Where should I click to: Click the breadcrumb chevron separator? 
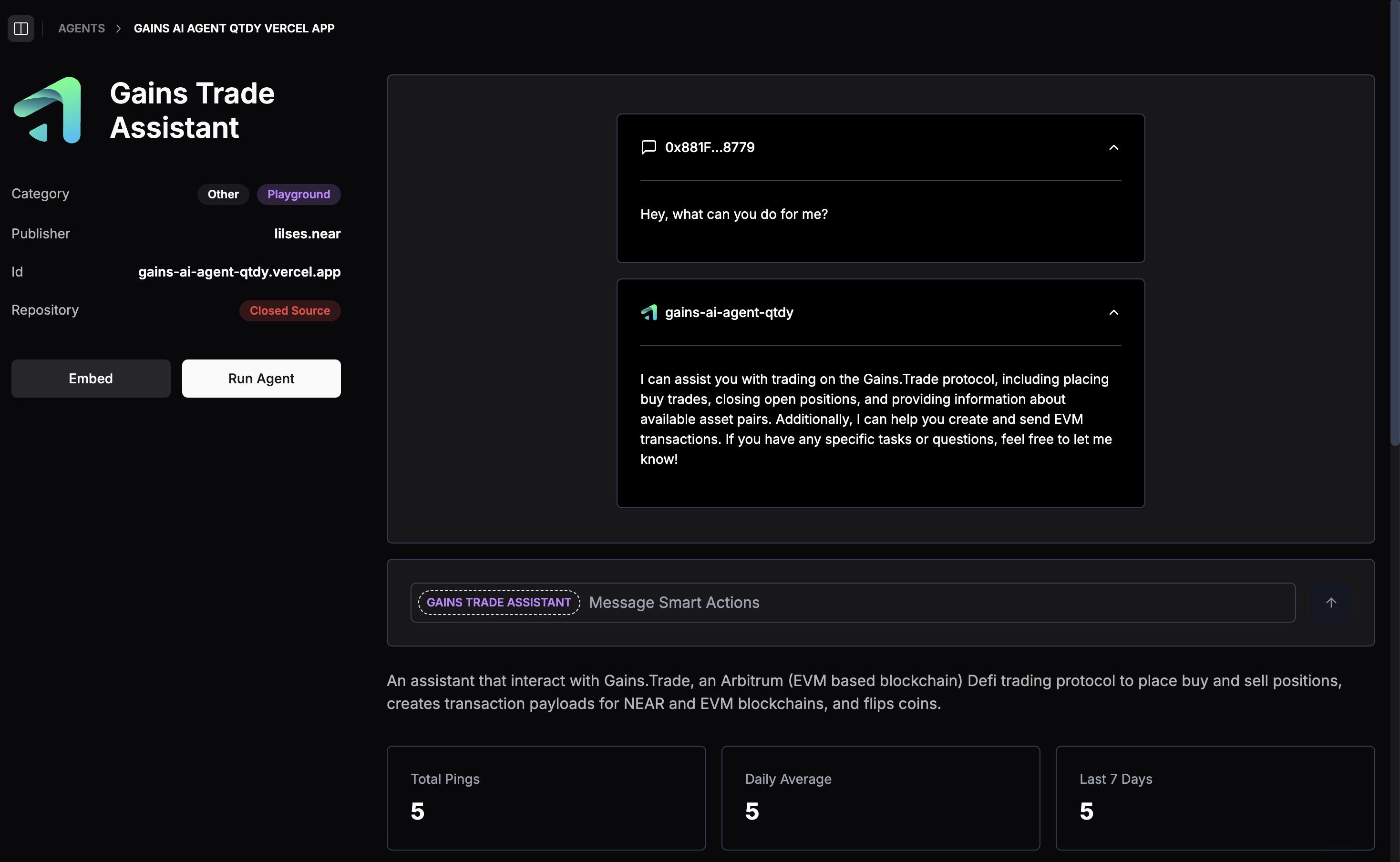(x=119, y=29)
